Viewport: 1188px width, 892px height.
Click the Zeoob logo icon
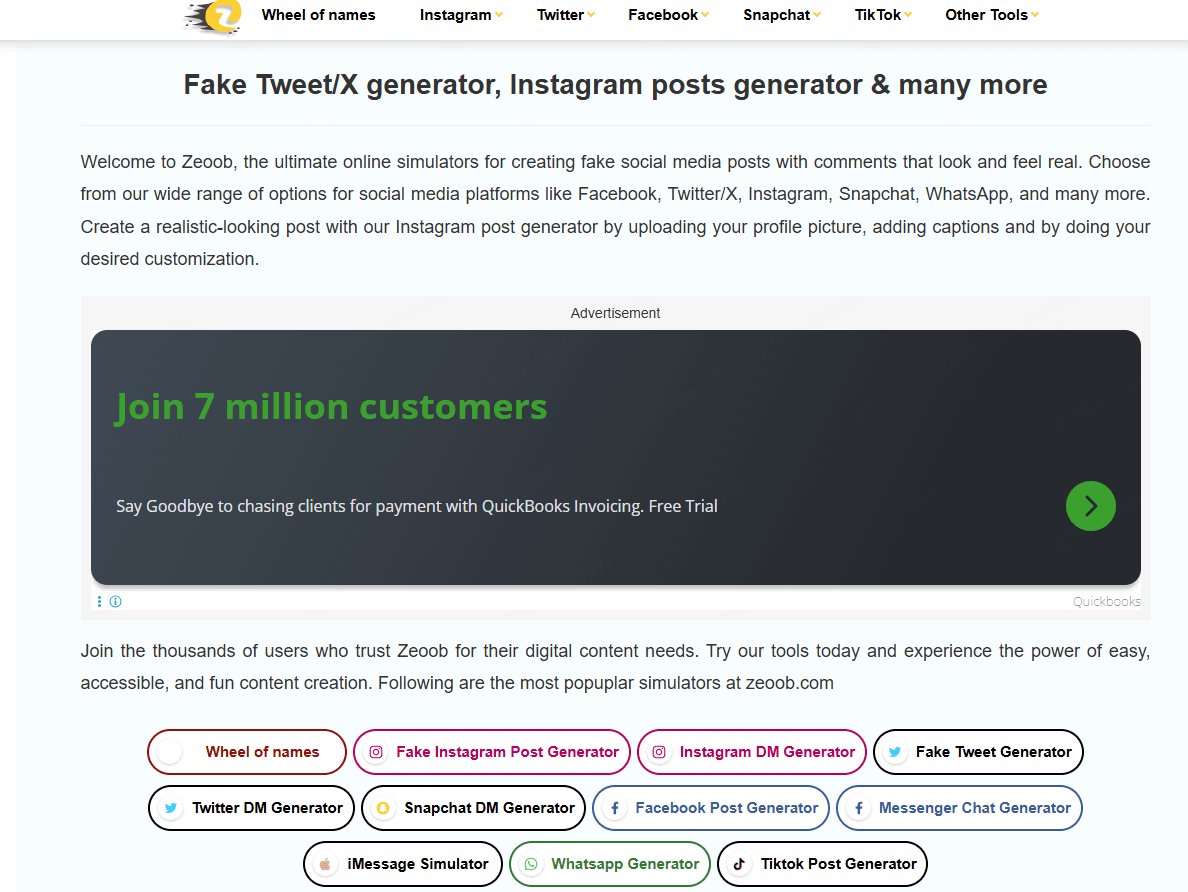point(214,16)
